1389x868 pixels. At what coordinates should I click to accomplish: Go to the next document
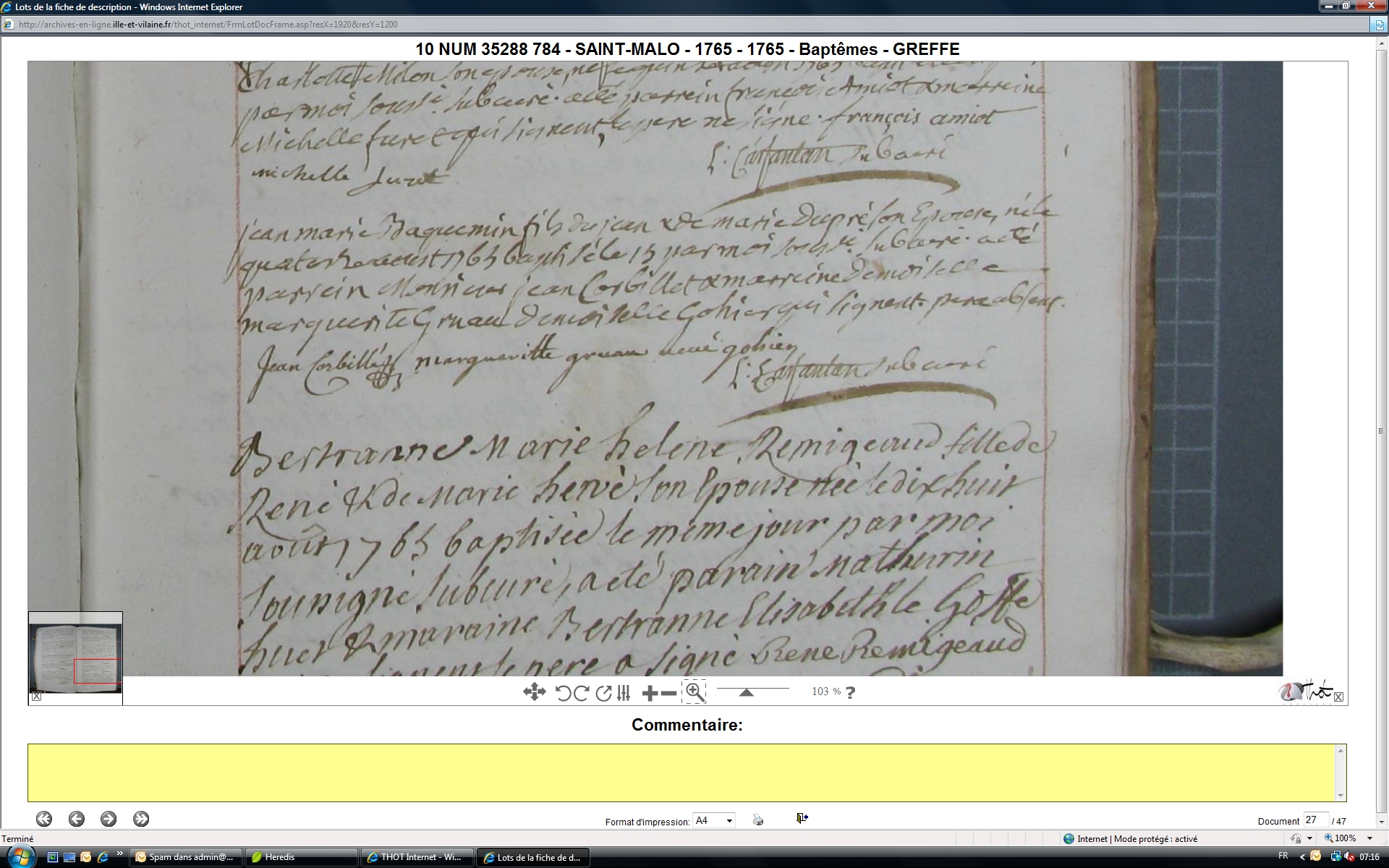pyautogui.click(x=109, y=819)
